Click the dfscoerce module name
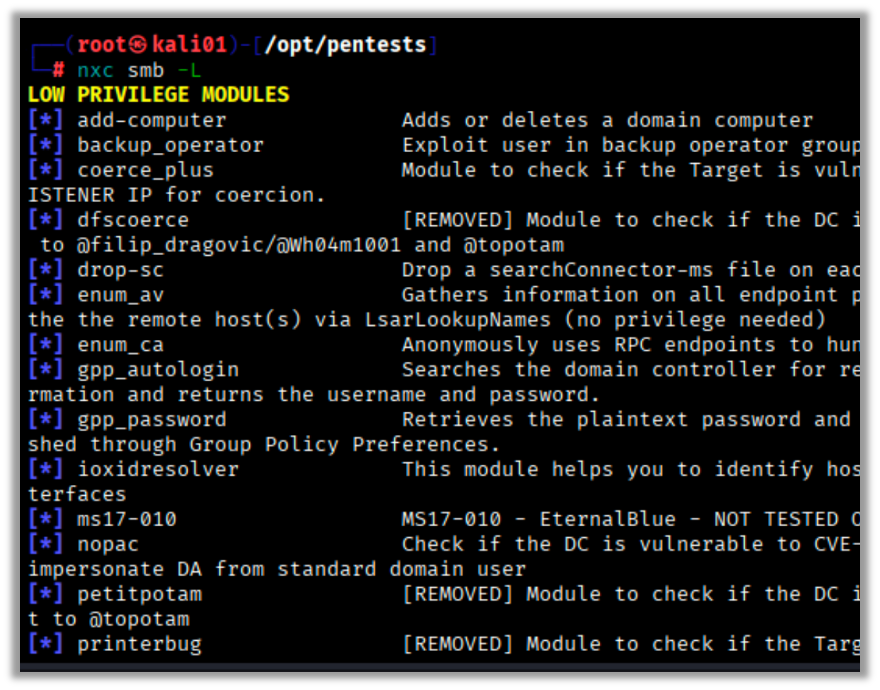Image resolution: width=880 pixels, height=690 pixels. (133, 220)
